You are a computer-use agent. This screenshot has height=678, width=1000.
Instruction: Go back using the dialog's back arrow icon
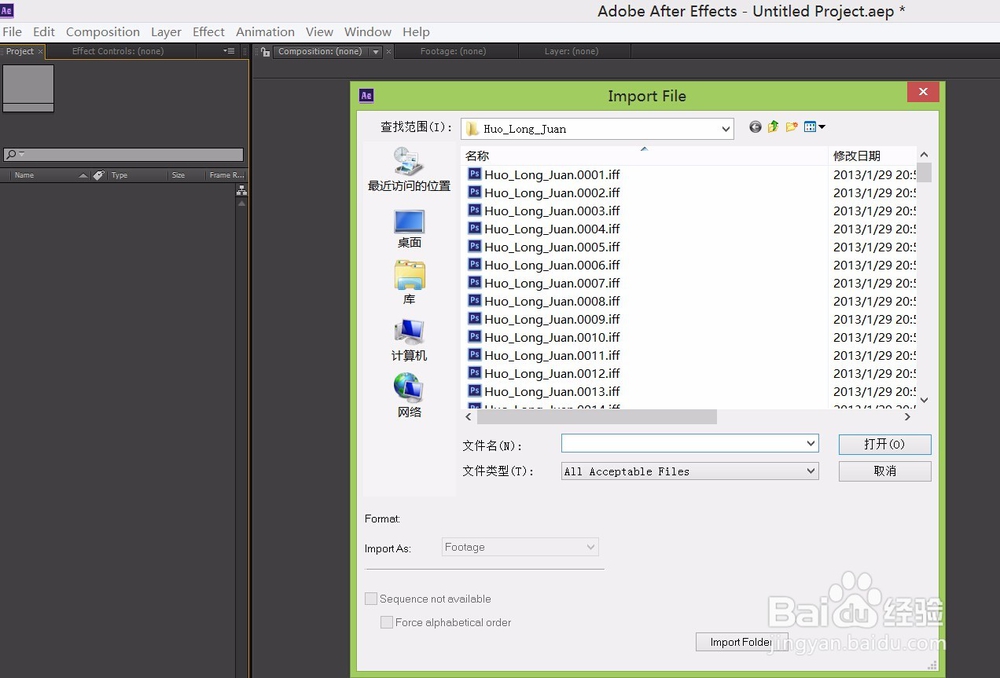tap(755, 127)
